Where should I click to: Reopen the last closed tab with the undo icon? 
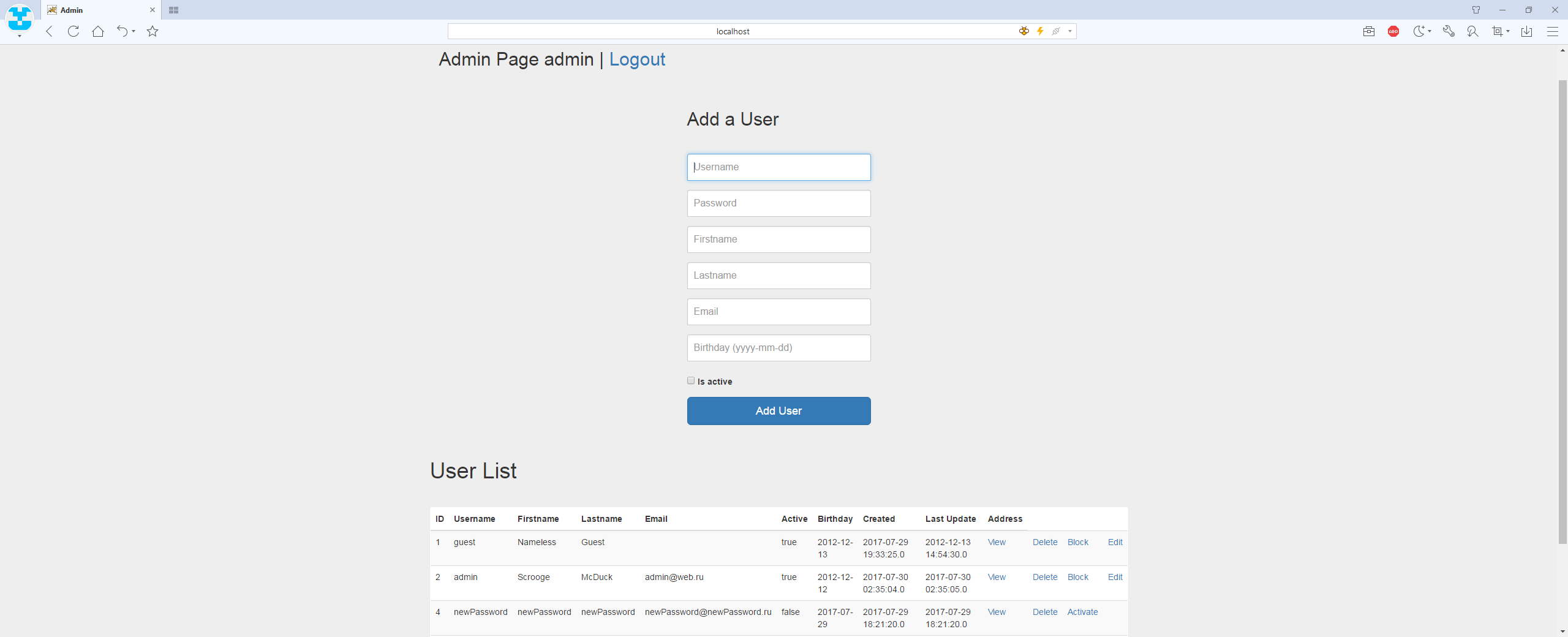(122, 31)
